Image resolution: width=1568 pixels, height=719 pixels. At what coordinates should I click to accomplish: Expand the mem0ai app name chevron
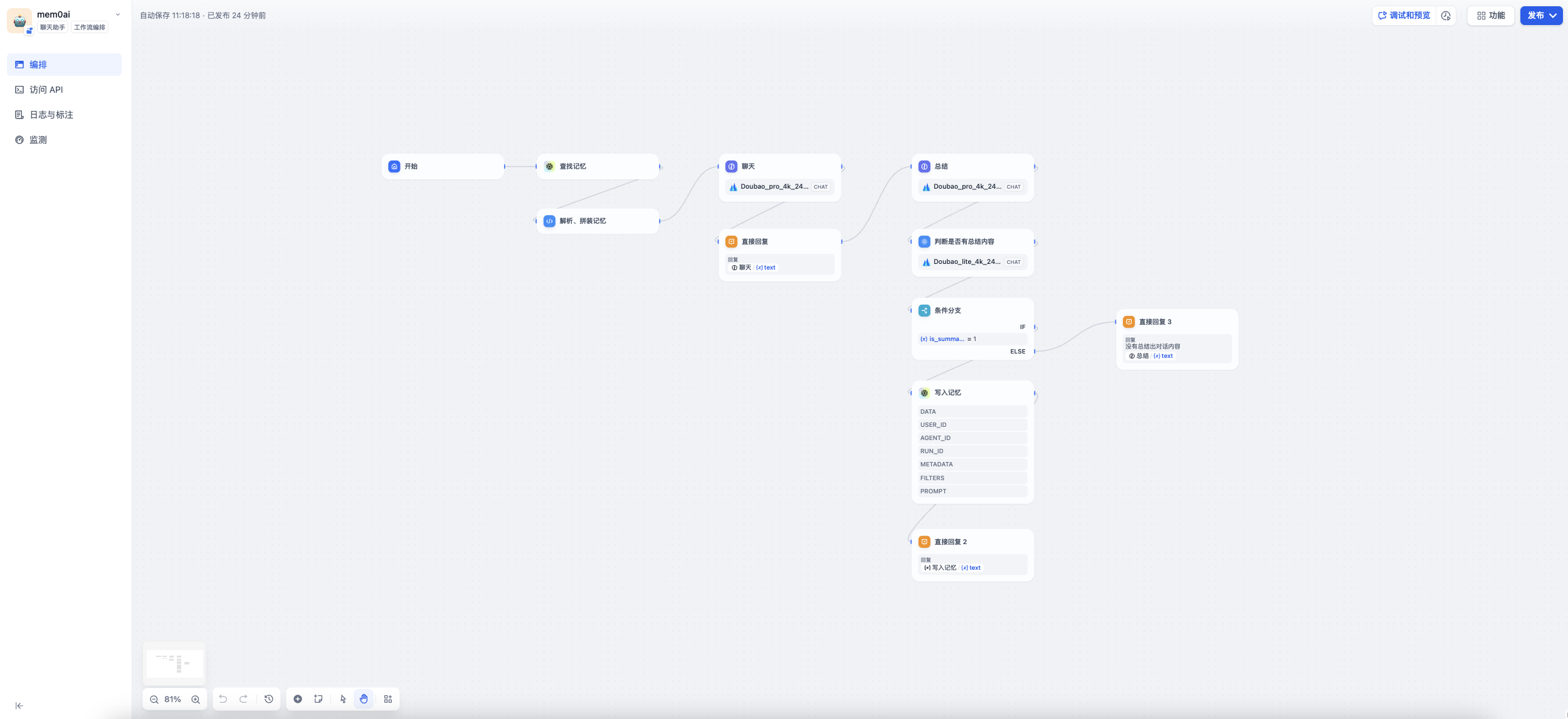click(118, 14)
